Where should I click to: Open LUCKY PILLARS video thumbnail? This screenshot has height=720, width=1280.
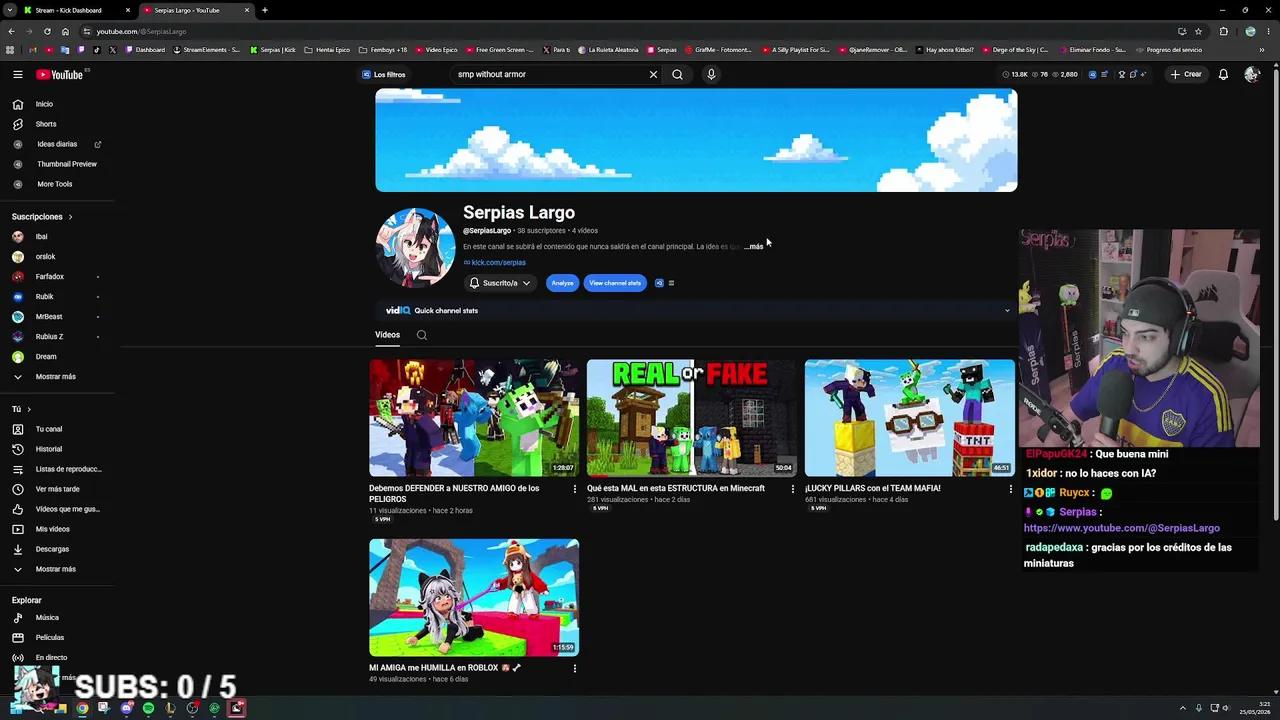[x=910, y=418]
